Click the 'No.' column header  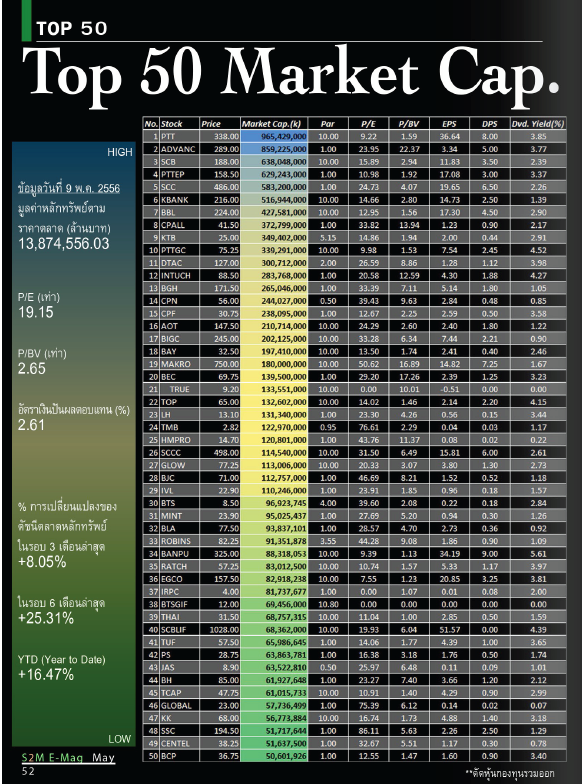click(x=152, y=124)
